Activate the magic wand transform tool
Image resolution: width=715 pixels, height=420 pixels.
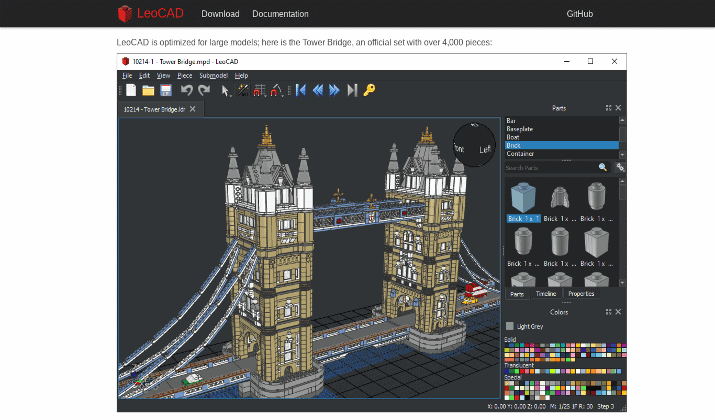coord(243,90)
